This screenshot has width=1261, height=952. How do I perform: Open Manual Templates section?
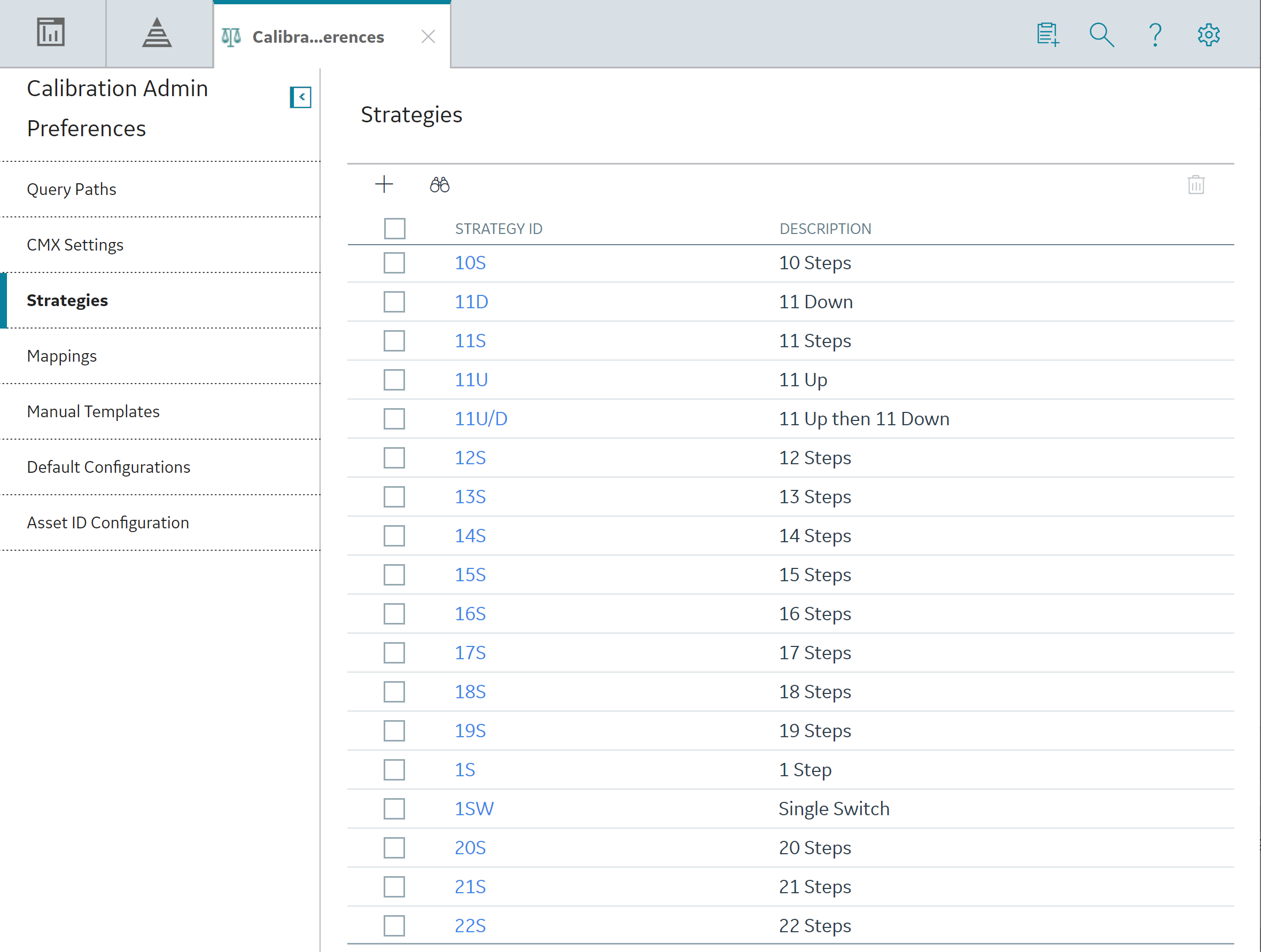point(160,411)
